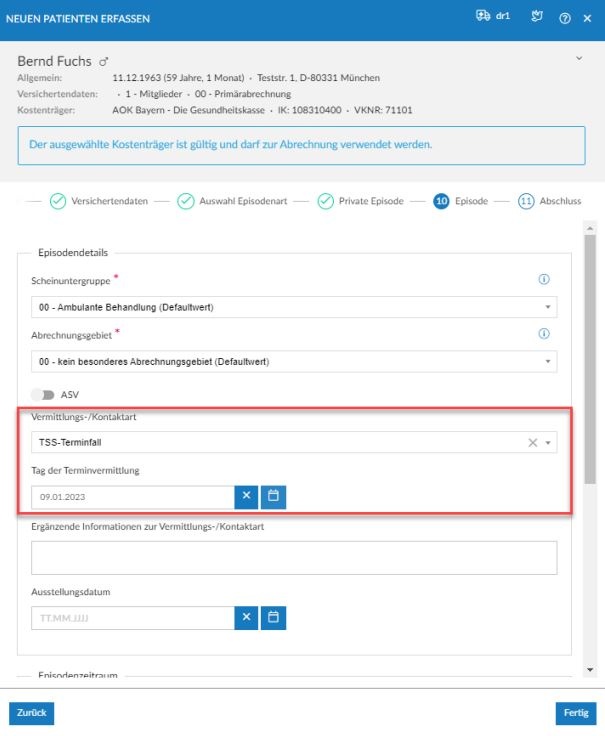Open the Scheinuntergruppe dropdown

[294, 307]
